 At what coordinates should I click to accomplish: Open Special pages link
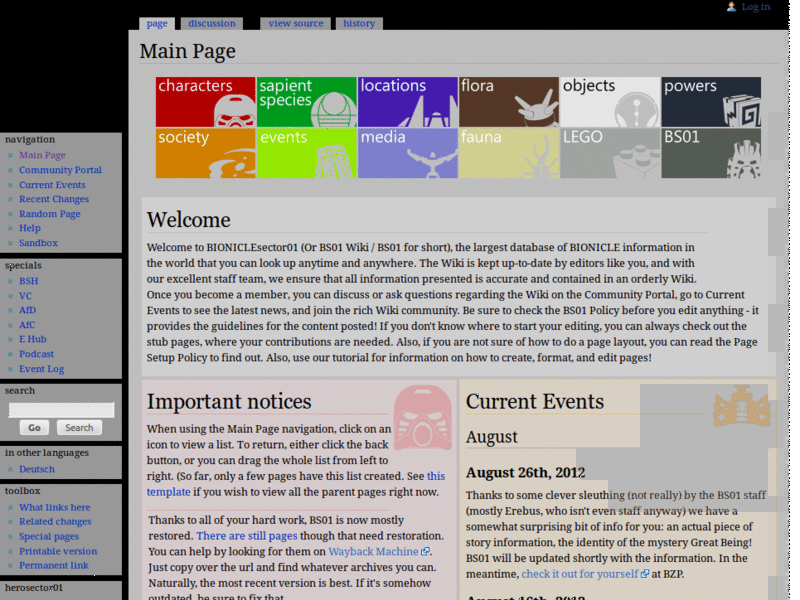click(49, 536)
